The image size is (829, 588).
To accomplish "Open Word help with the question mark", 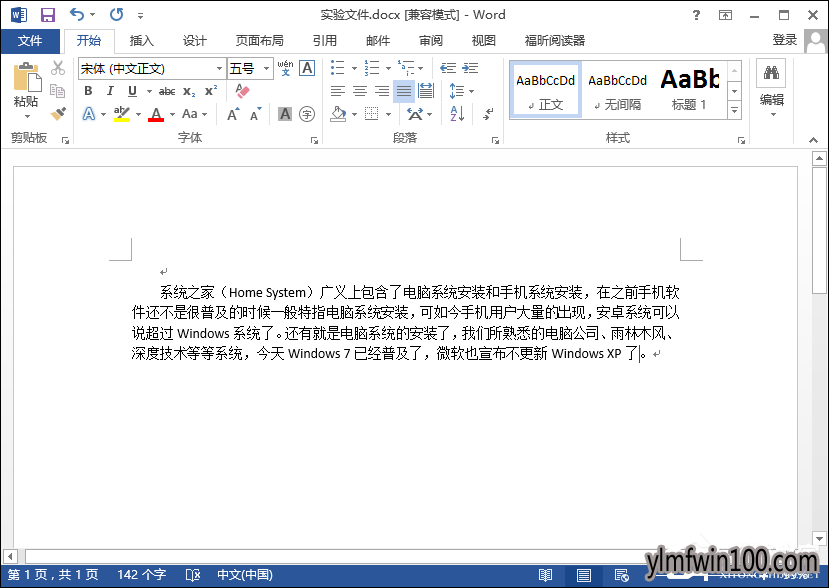I will pos(696,15).
